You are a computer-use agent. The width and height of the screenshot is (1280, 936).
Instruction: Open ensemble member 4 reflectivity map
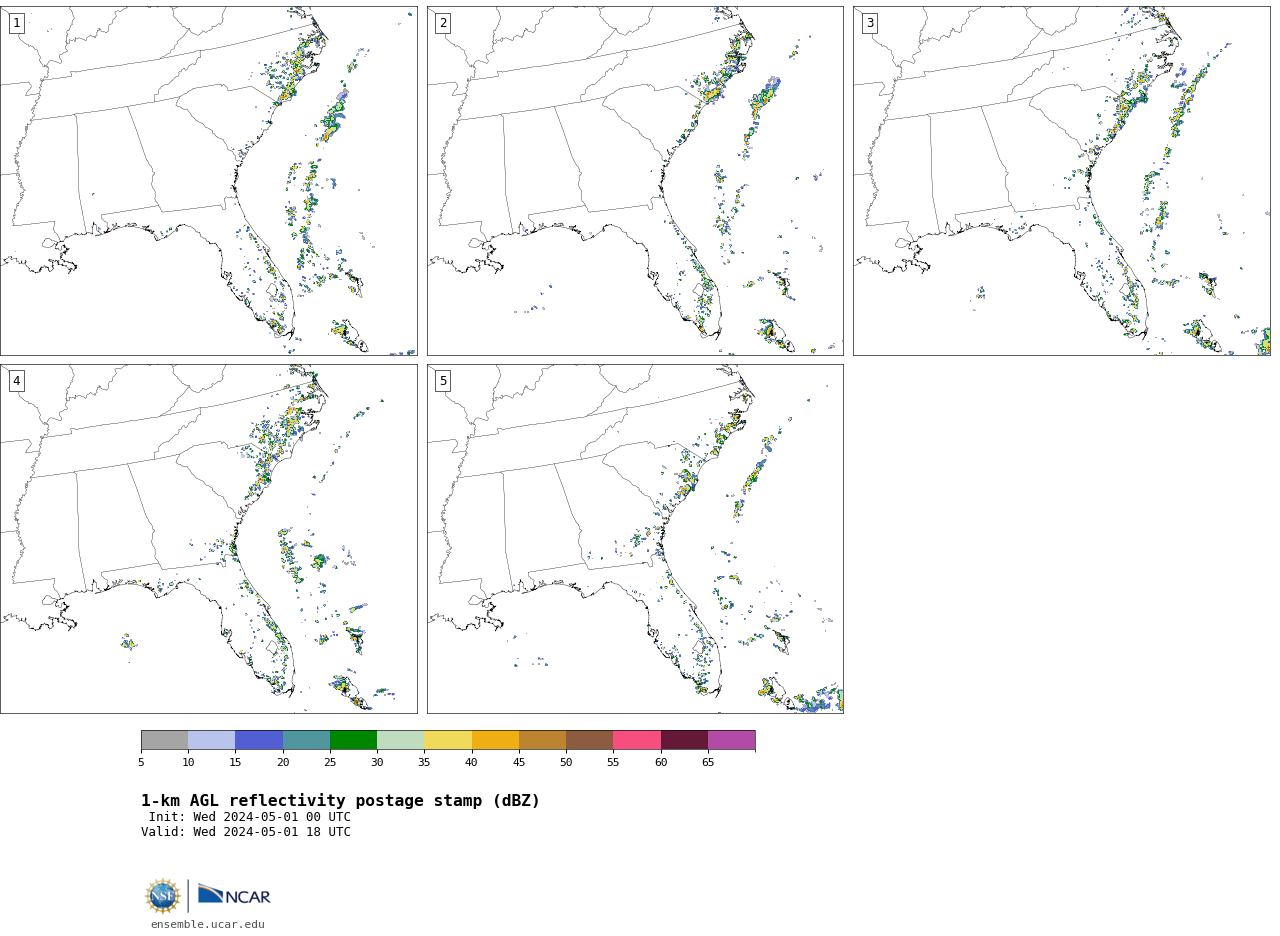click(209, 539)
